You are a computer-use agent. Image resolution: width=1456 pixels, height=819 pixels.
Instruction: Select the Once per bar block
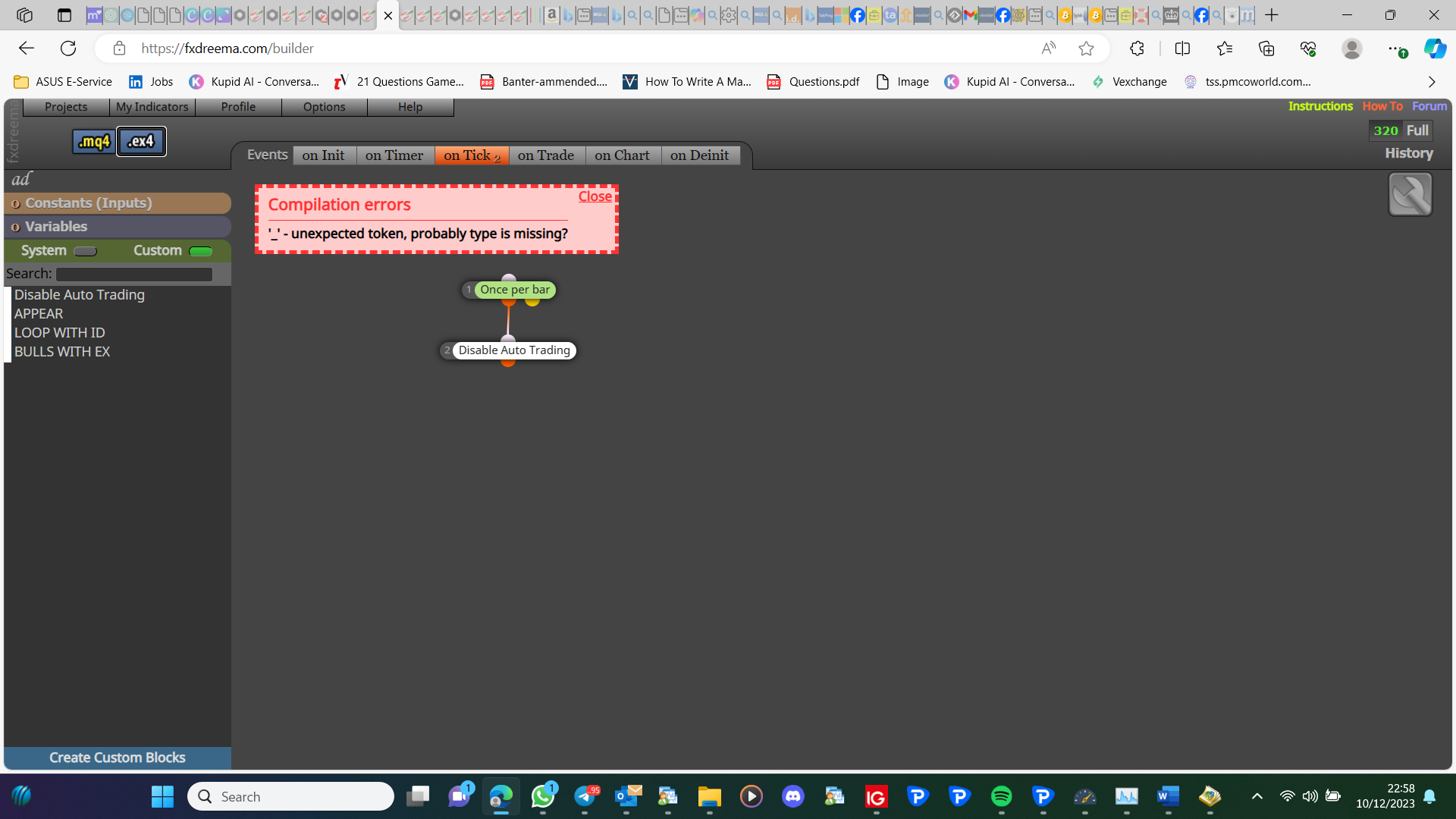pyautogui.click(x=514, y=290)
